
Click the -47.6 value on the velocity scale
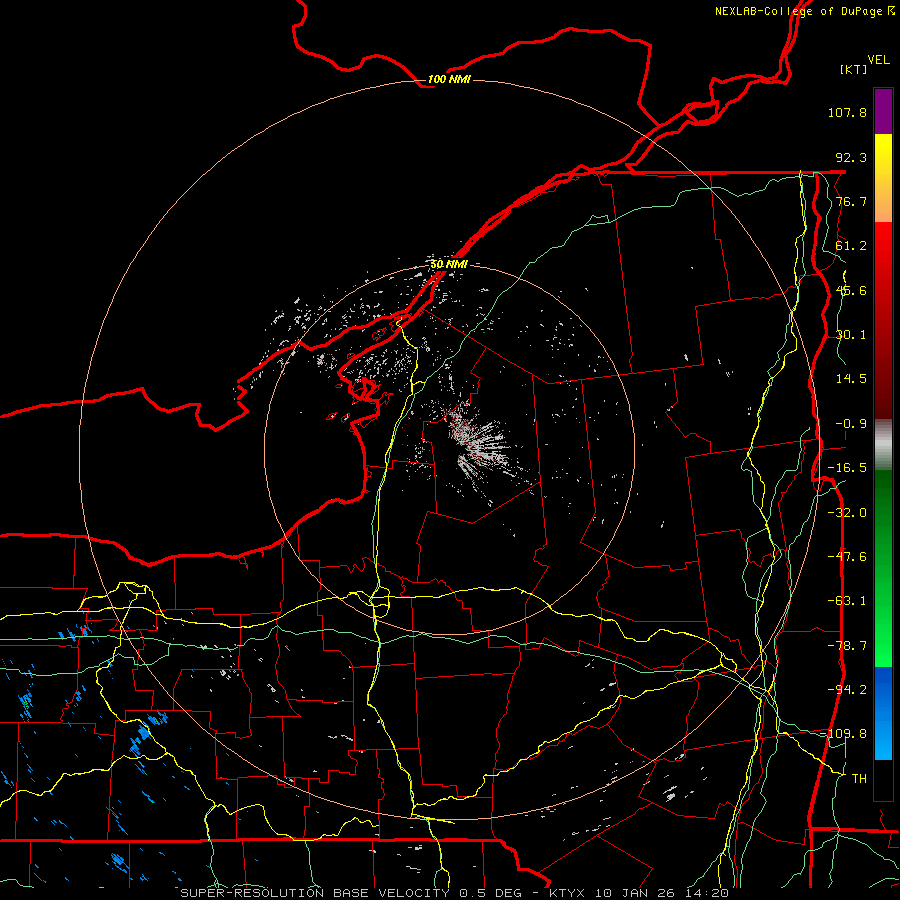(847, 557)
